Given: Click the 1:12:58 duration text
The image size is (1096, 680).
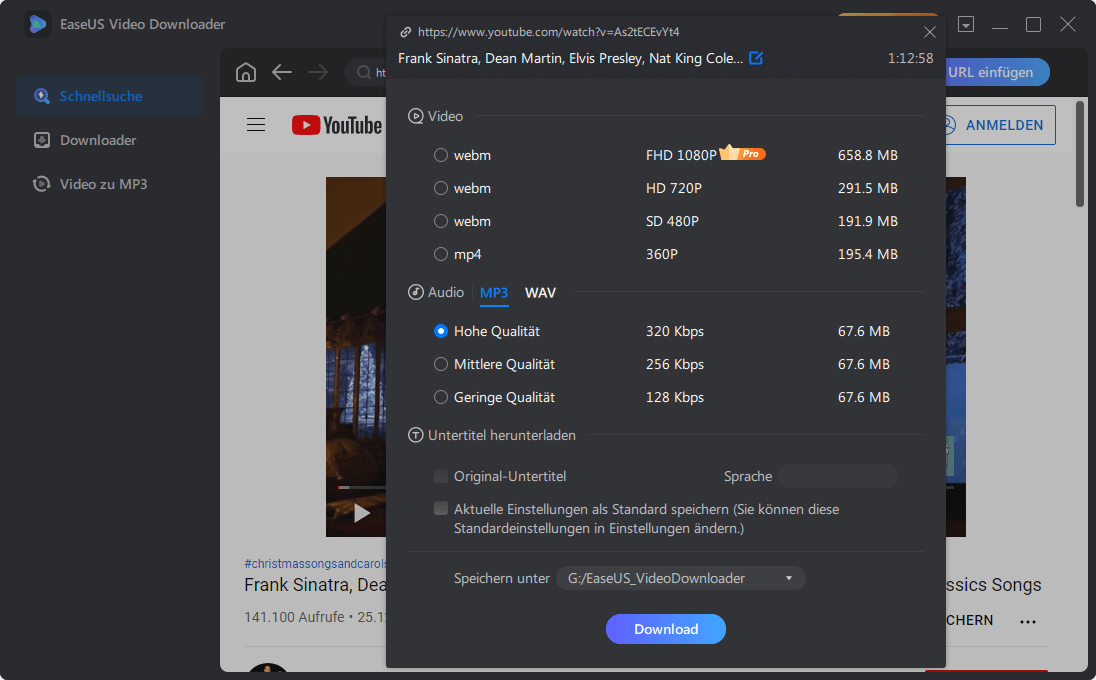Looking at the screenshot, I should pos(910,58).
